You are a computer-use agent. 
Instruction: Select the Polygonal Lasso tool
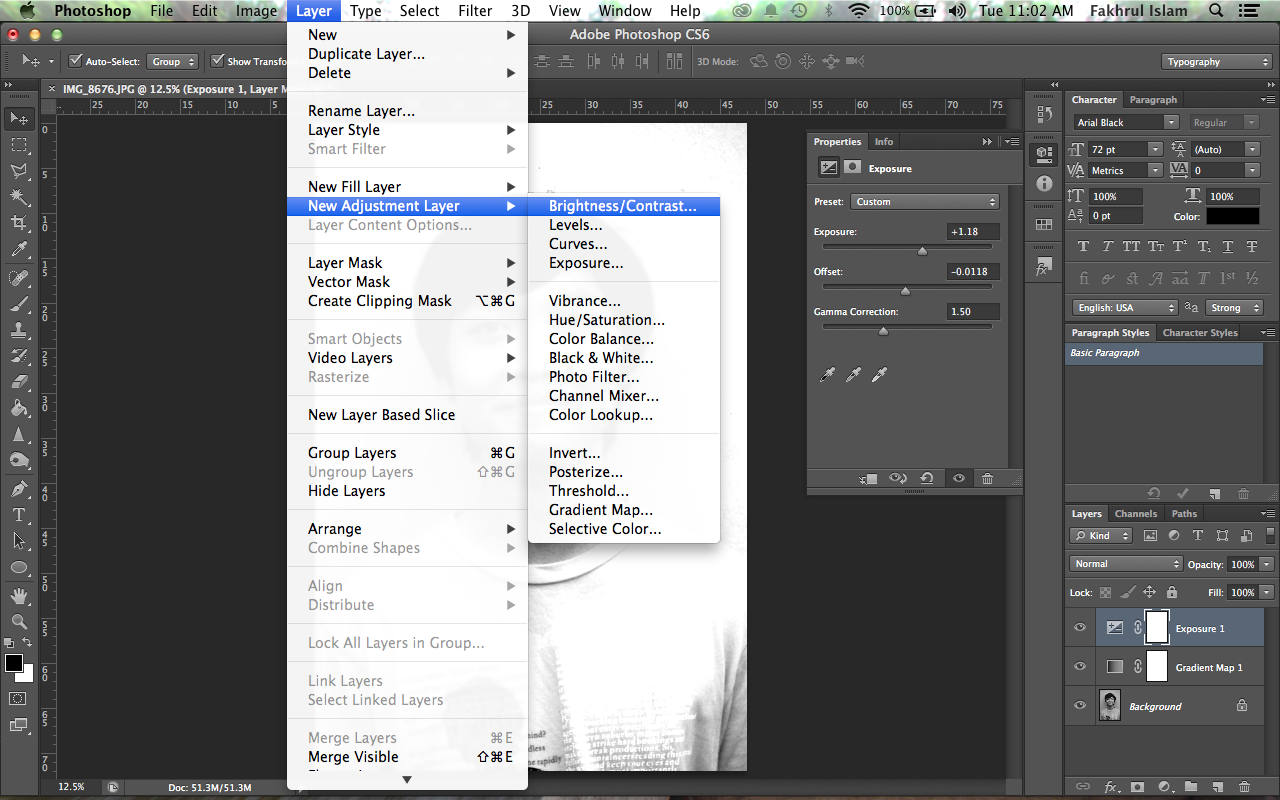(x=19, y=171)
